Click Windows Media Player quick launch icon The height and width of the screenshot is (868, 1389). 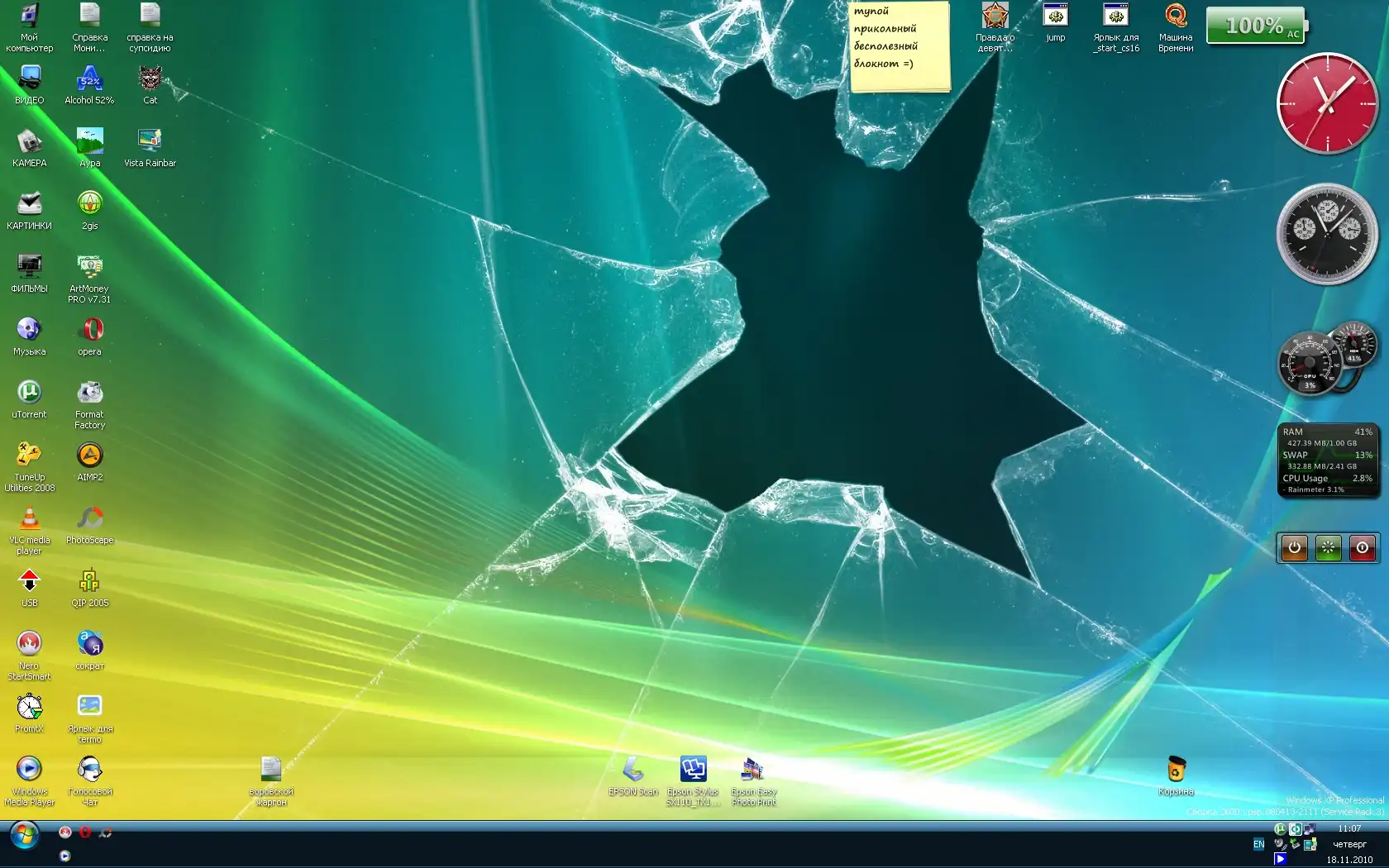pos(65,856)
